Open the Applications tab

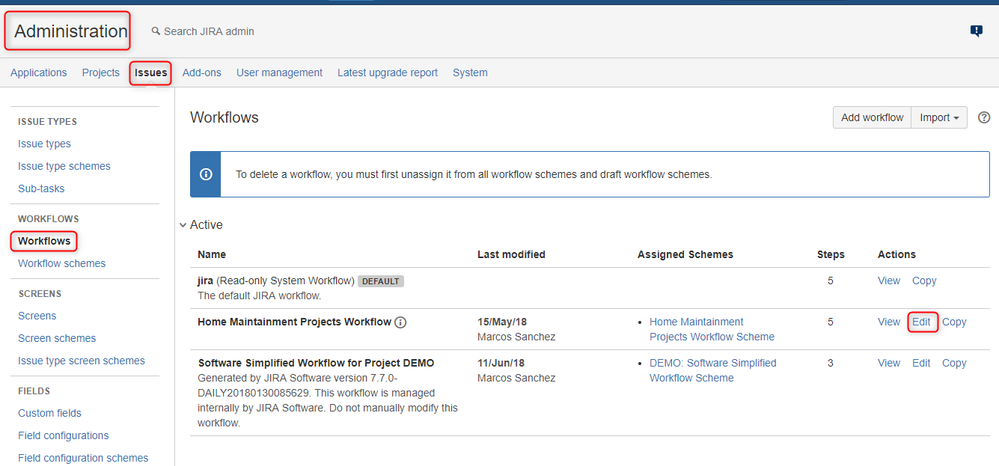[x=38, y=73]
